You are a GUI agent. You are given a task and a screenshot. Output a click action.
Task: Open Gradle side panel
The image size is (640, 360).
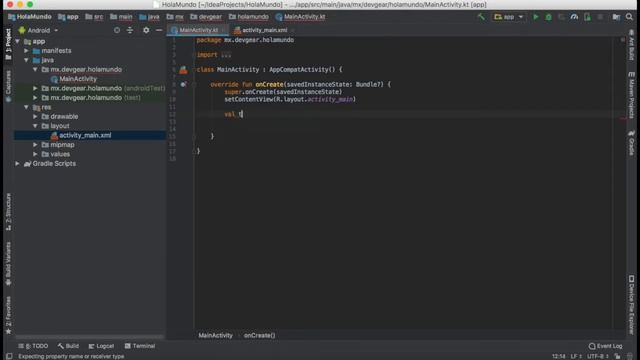[x=631, y=142]
